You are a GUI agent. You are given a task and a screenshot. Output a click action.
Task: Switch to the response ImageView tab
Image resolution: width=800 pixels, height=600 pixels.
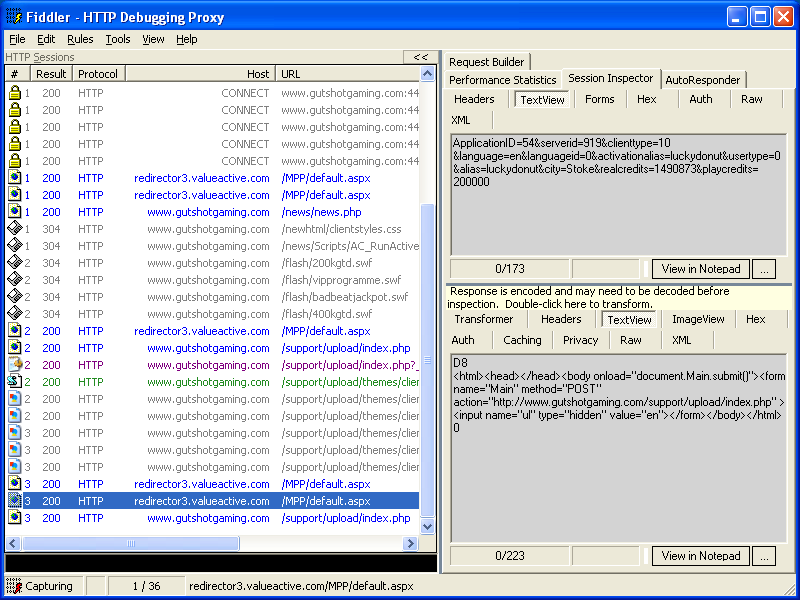[698, 319]
